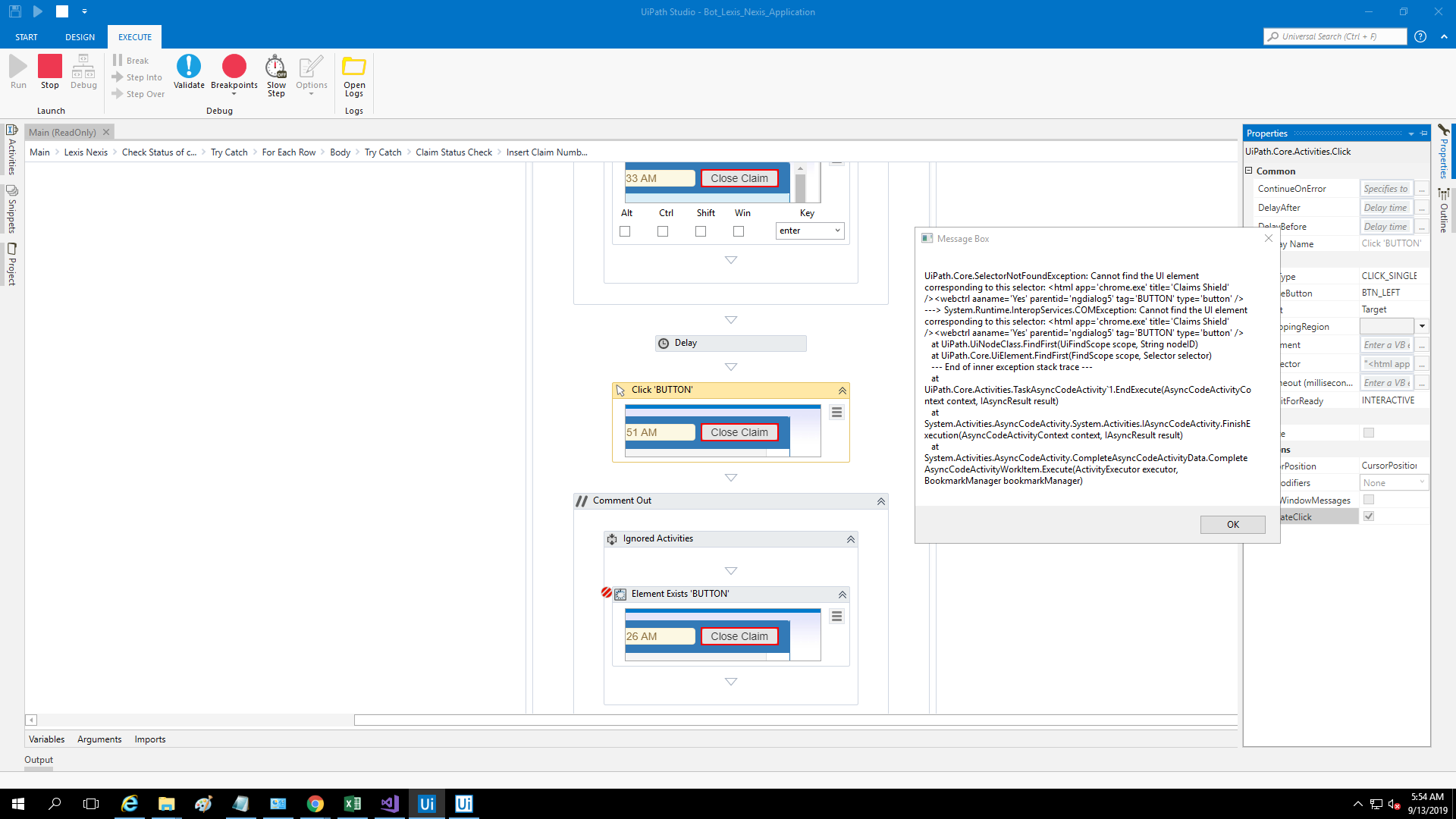1456x819 pixels.
Task: Tick the Win modifier checkbox
Action: point(739,231)
